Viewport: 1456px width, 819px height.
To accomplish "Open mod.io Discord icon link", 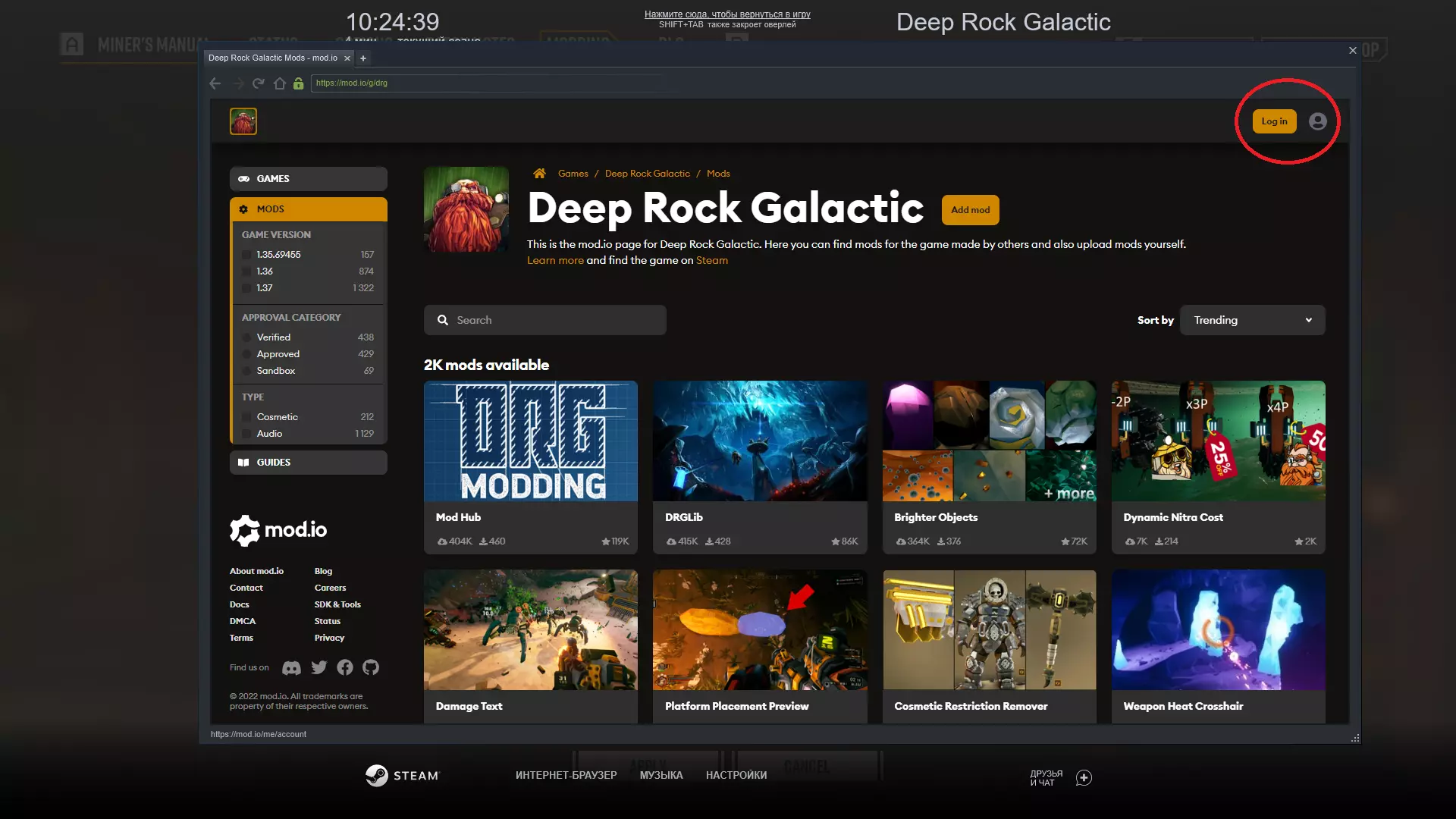I will pyautogui.click(x=291, y=668).
